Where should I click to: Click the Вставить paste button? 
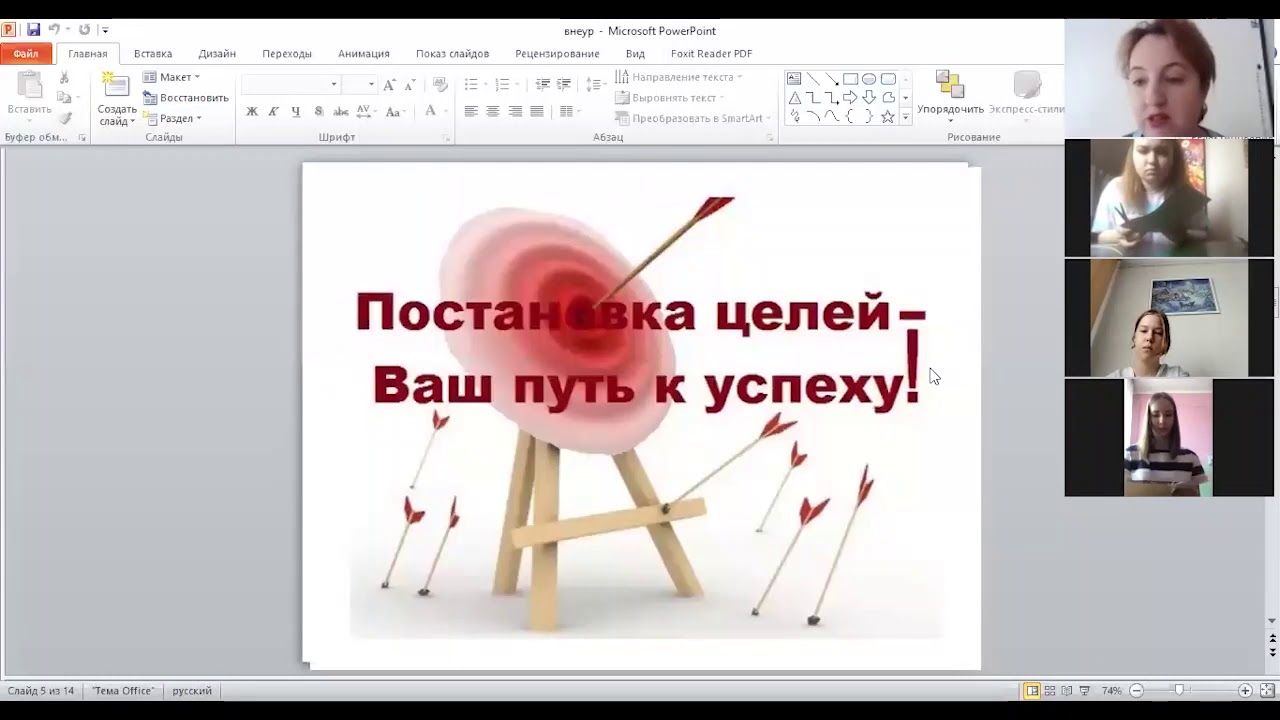(x=29, y=94)
